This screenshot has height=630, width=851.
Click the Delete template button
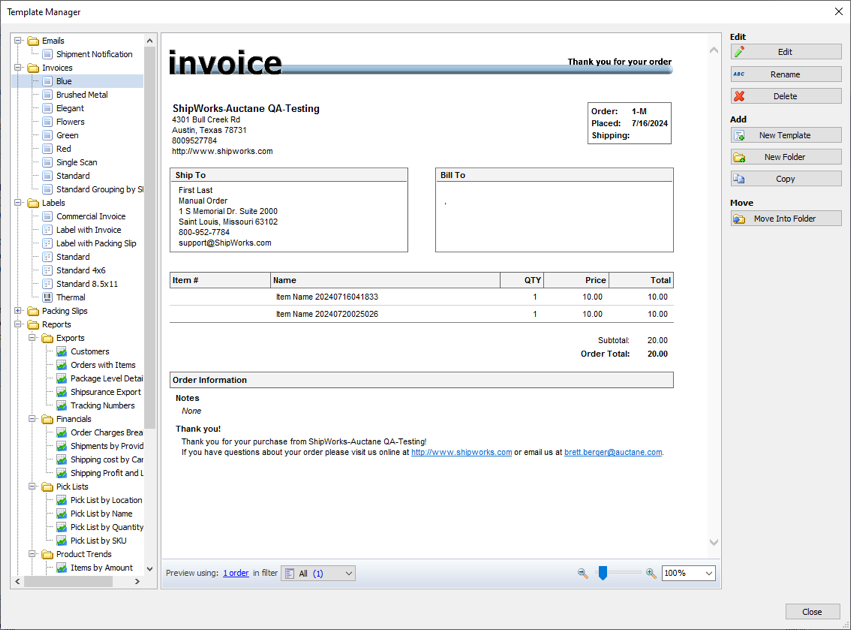785,96
